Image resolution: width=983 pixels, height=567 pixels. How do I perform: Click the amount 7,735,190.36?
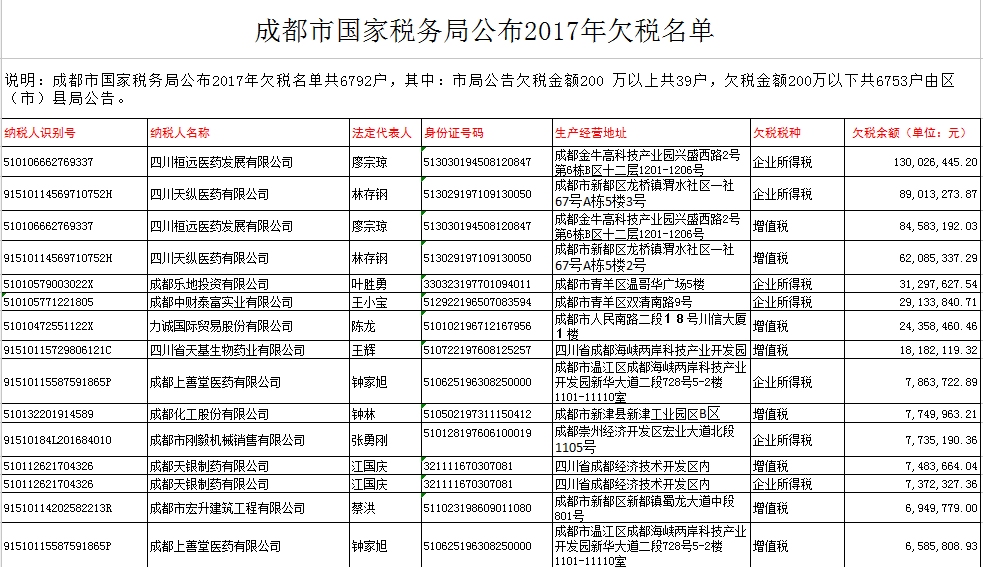point(942,440)
